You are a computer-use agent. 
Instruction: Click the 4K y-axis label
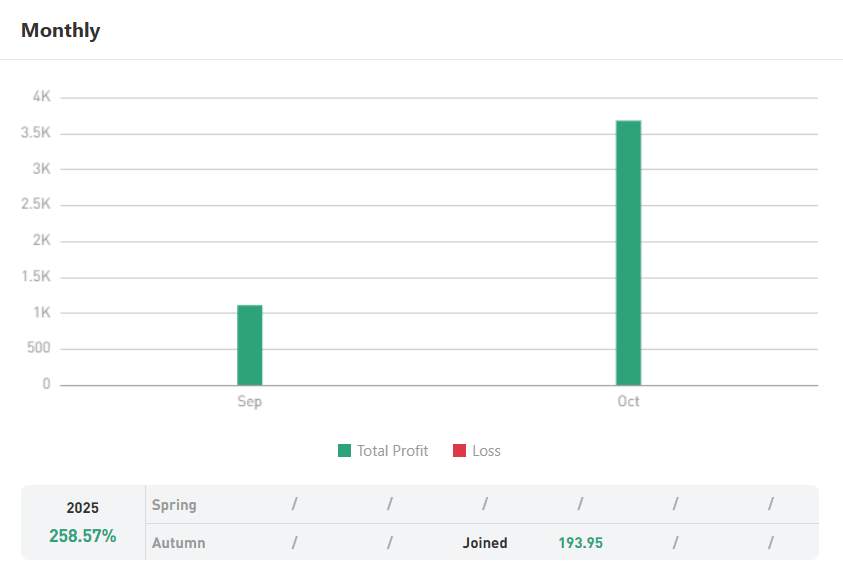(41, 97)
